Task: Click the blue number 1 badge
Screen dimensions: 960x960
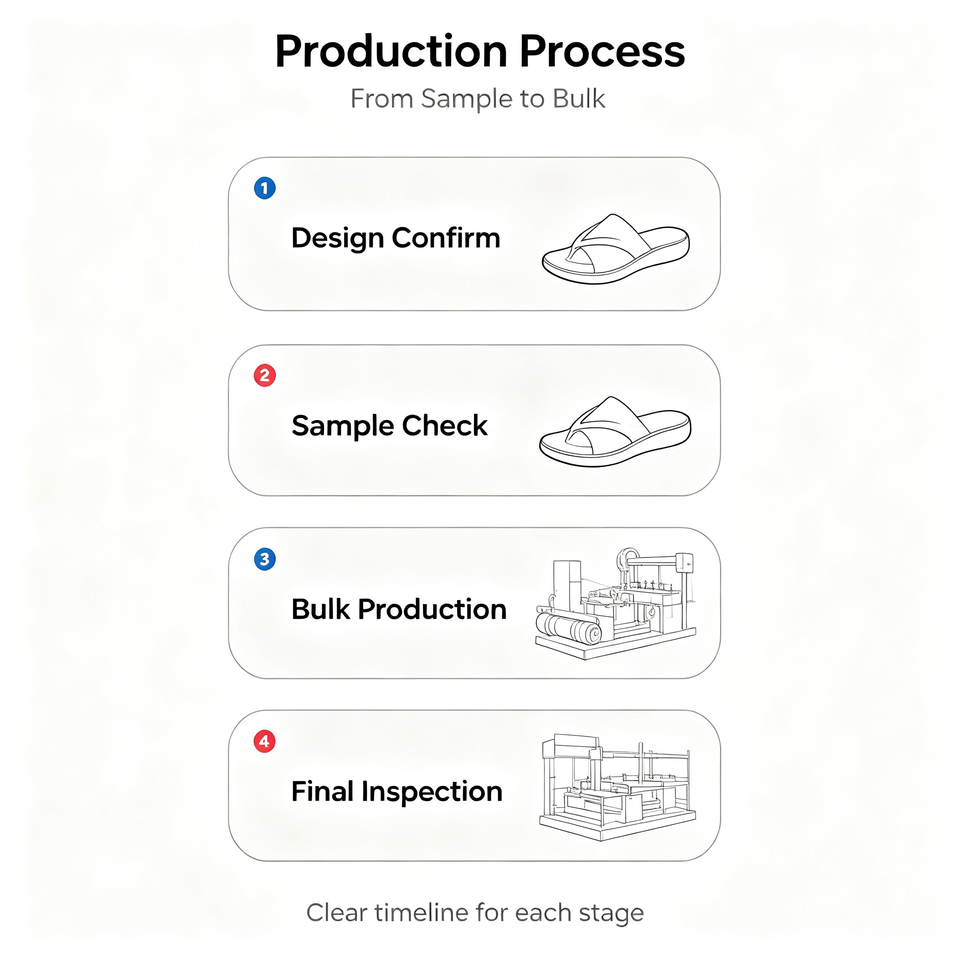Action: coord(264,188)
